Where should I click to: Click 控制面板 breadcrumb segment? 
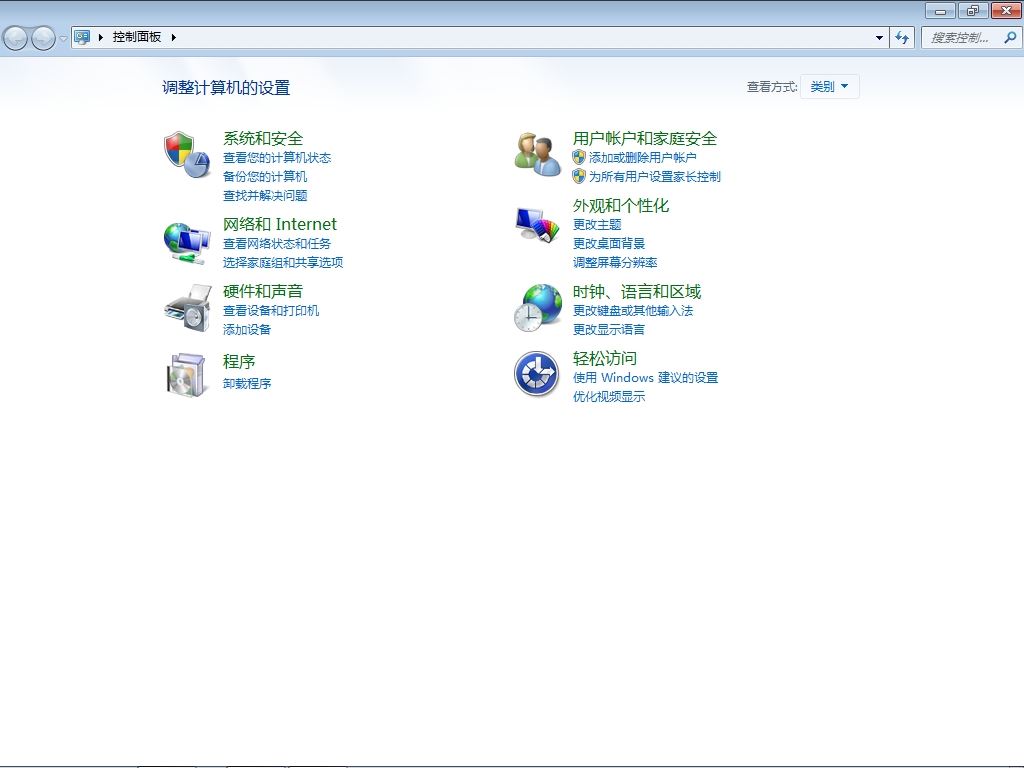(136, 37)
